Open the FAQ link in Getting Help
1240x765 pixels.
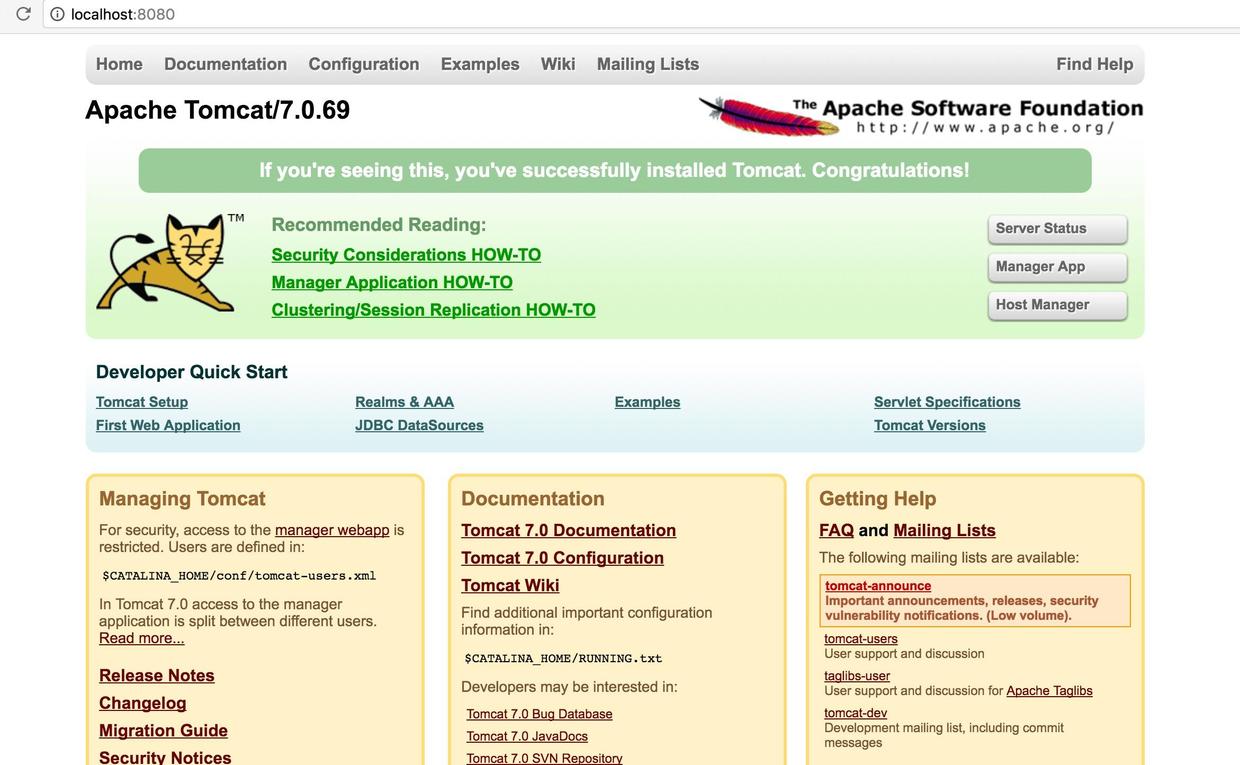pyautogui.click(x=836, y=531)
